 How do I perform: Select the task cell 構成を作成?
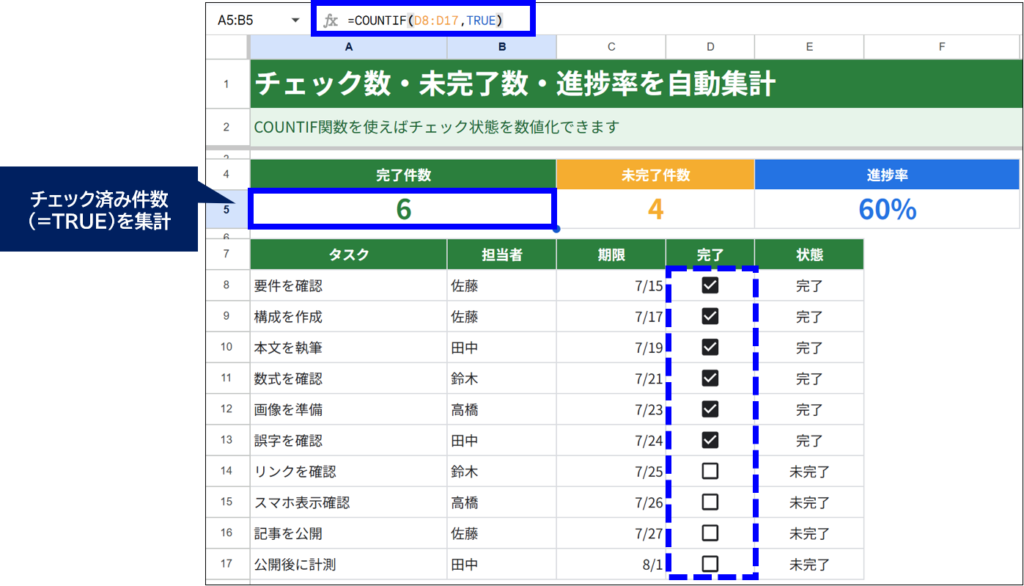pyautogui.click(x=349, y=316)
